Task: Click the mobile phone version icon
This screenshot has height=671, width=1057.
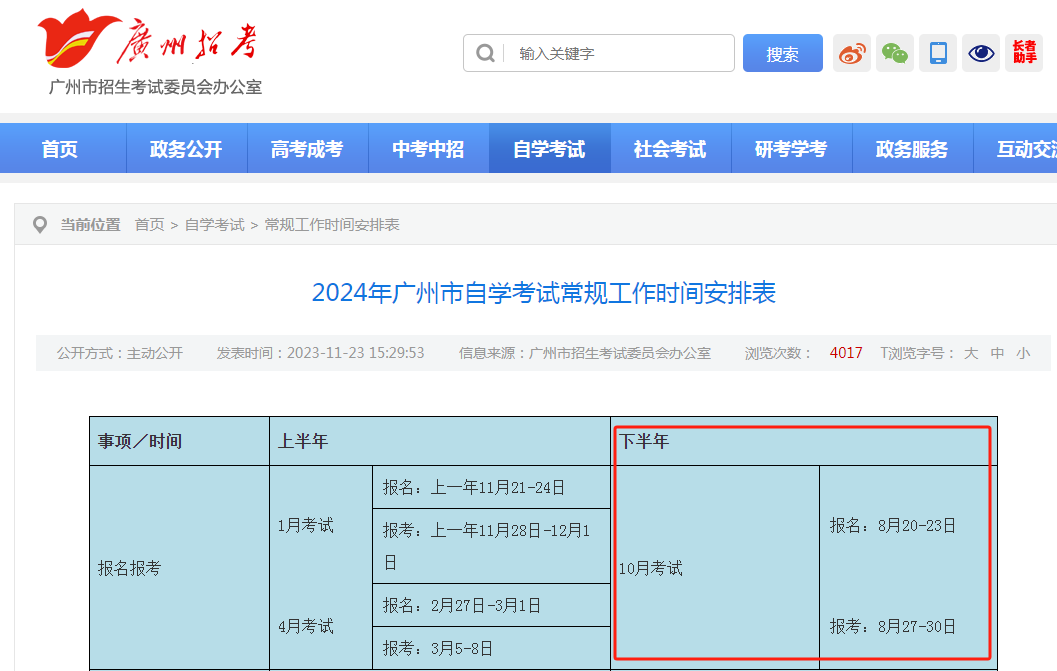Action: pyautogui.click(x=938, y=53)
